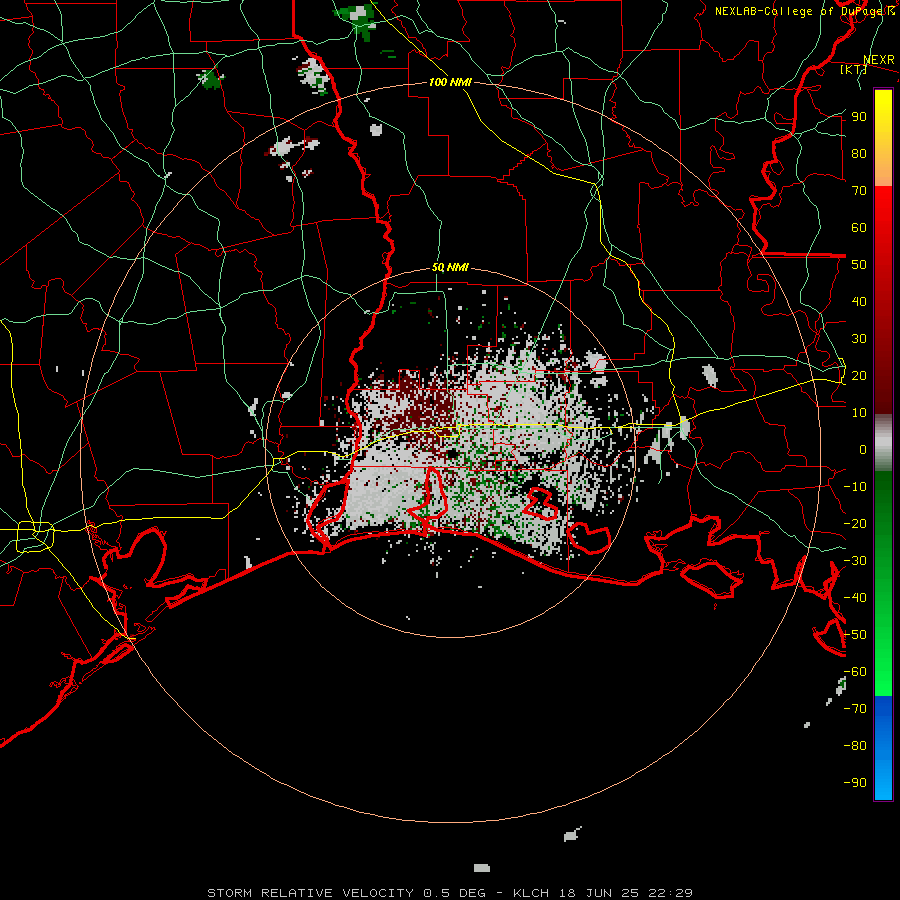
Task: Pick the -60 tick label on scale
Action: click(855, 672)
